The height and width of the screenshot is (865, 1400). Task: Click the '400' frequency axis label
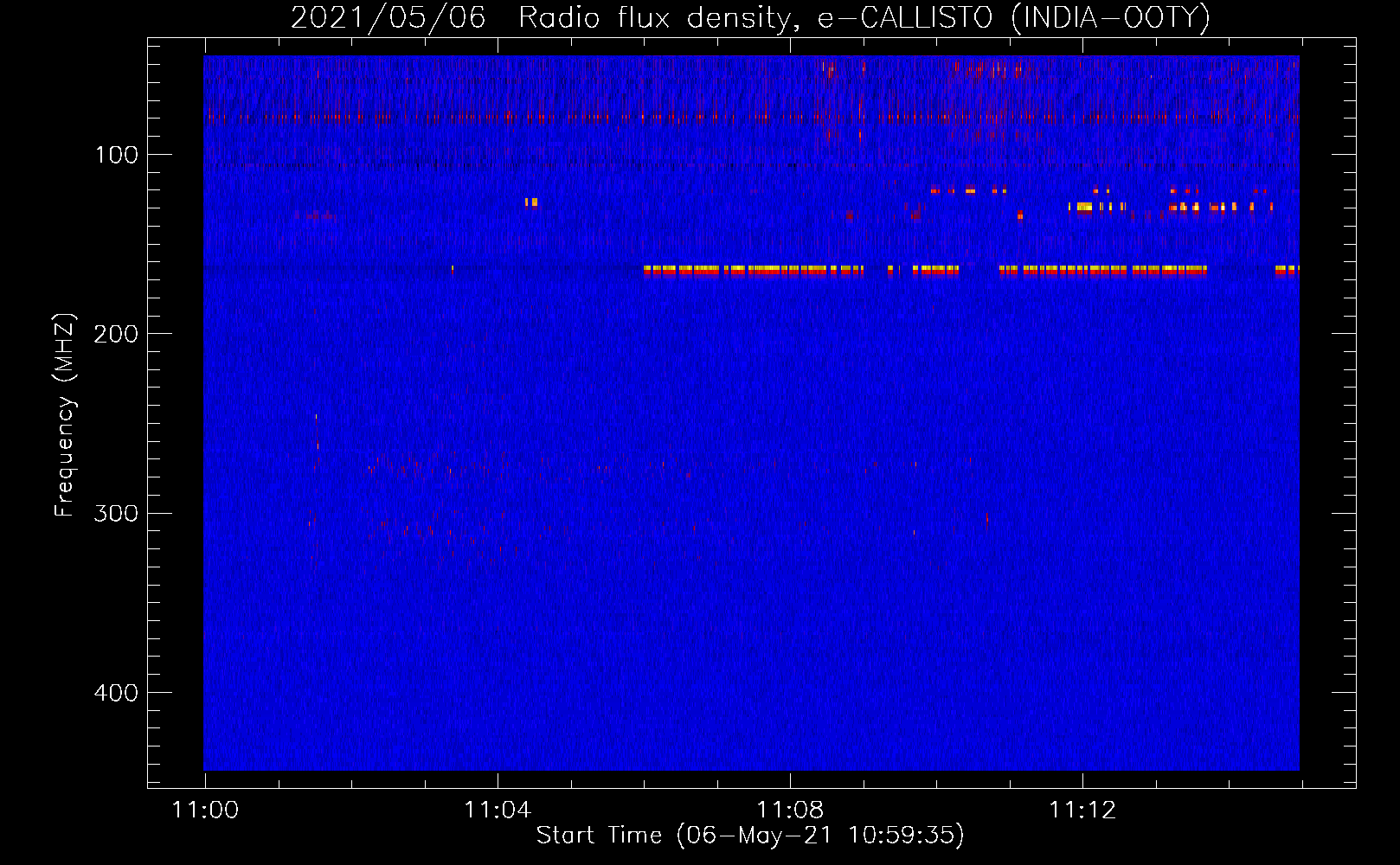116,693
